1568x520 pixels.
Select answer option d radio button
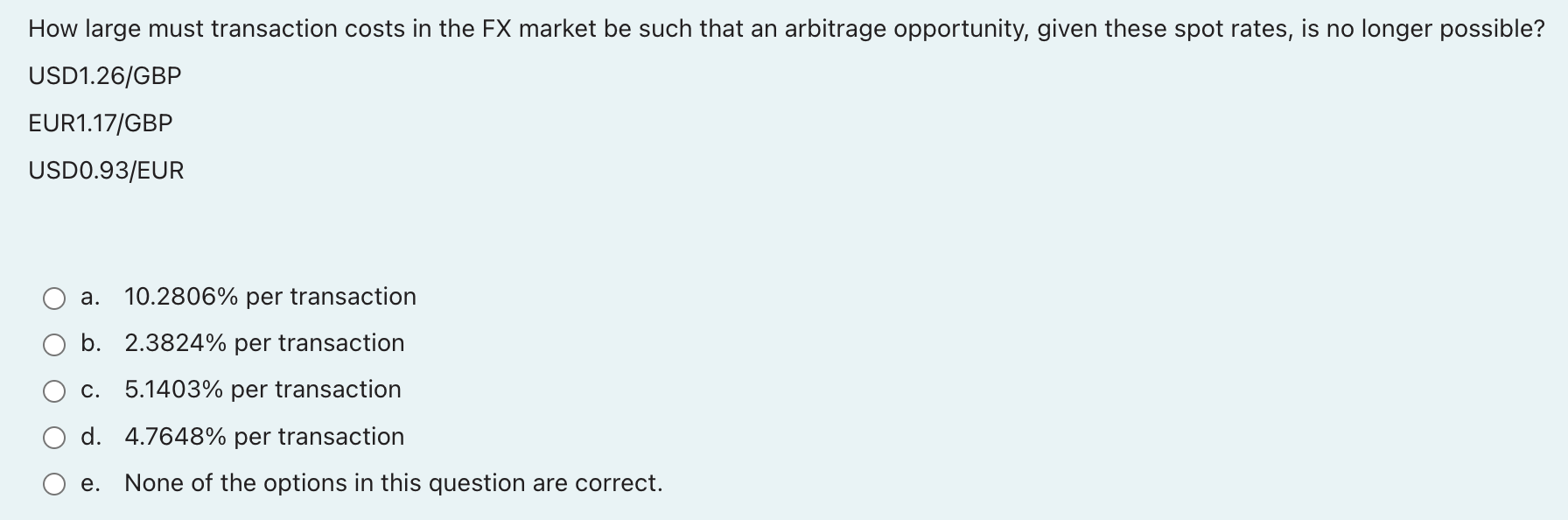coord(54,438)
